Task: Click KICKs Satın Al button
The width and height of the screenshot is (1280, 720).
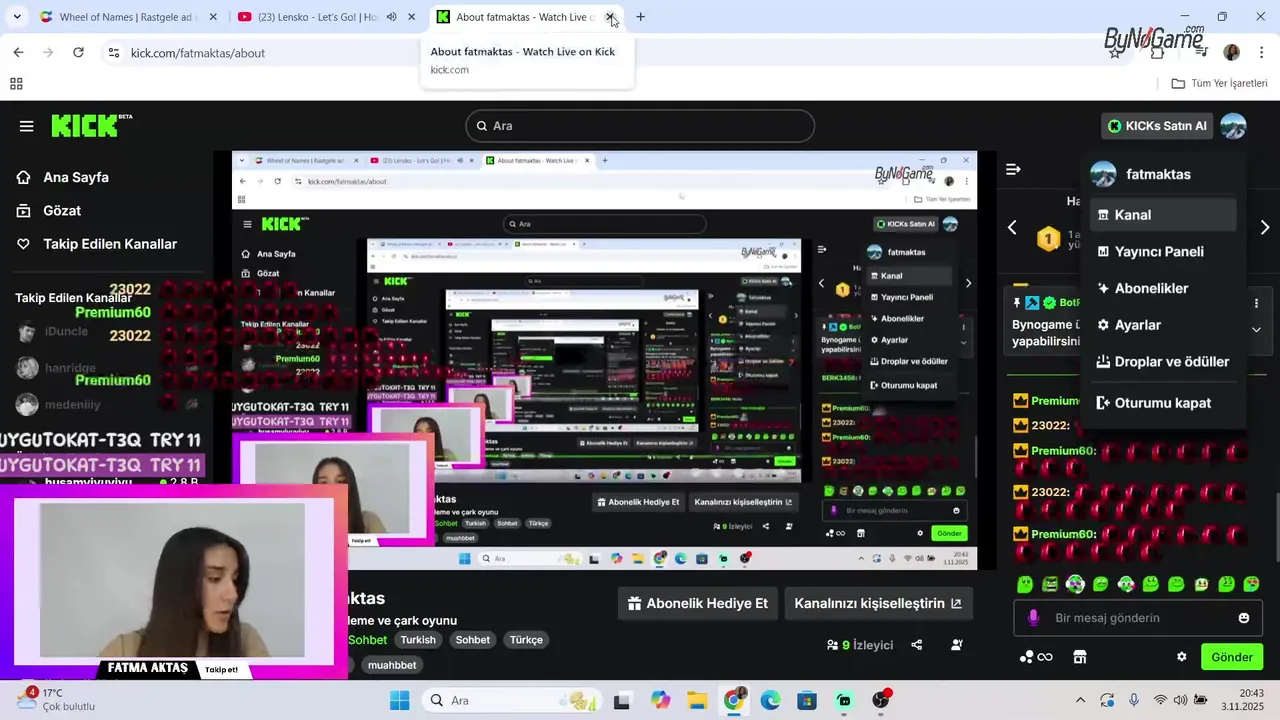Action: point(1157,126)
